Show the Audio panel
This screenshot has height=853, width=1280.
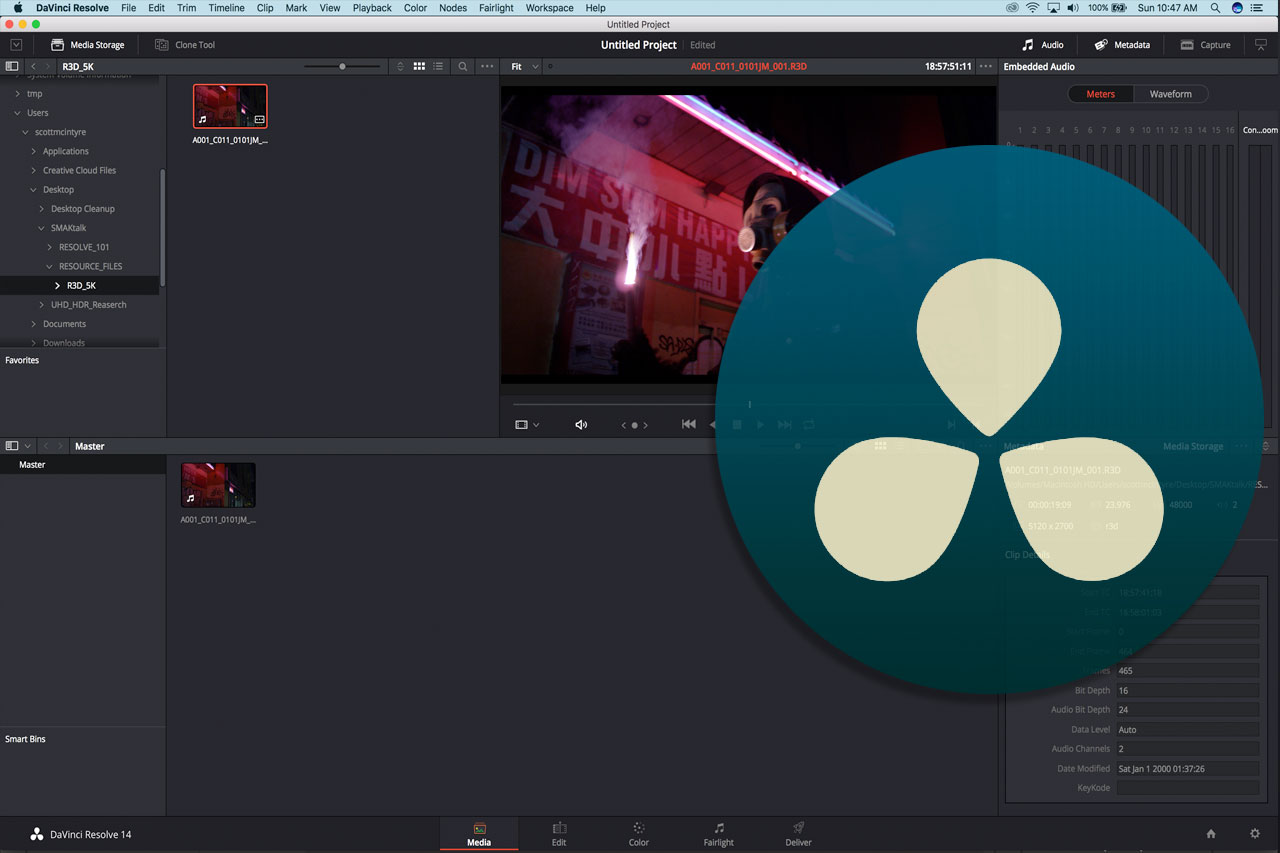coord(1042,45)
